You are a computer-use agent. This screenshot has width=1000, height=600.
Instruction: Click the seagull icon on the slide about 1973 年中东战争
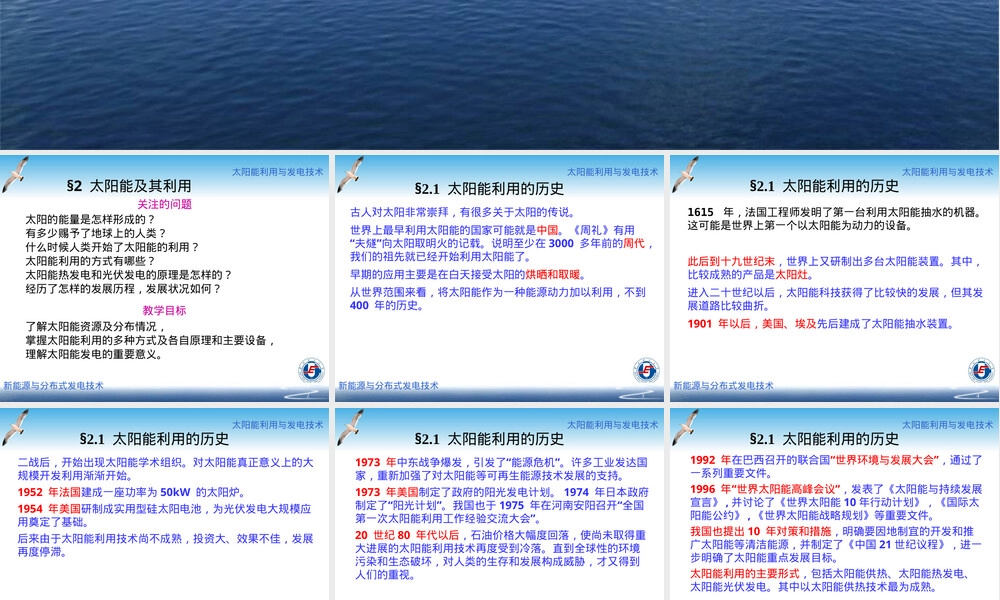[x=350, y=427]
